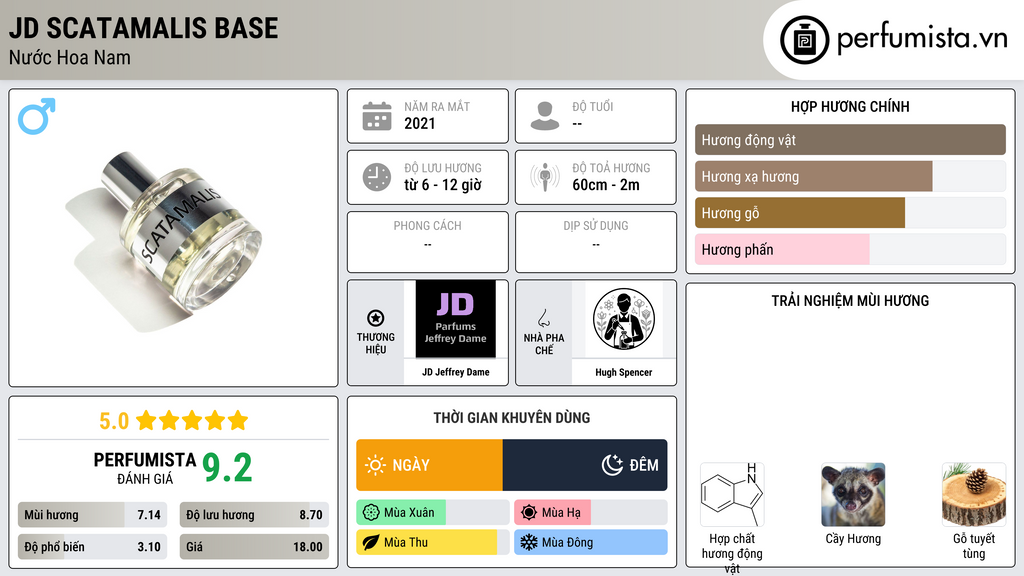The image size is (1024, 576).
Task: Click the NĂM RA MẮT label
Action: [x=437, y=106]
